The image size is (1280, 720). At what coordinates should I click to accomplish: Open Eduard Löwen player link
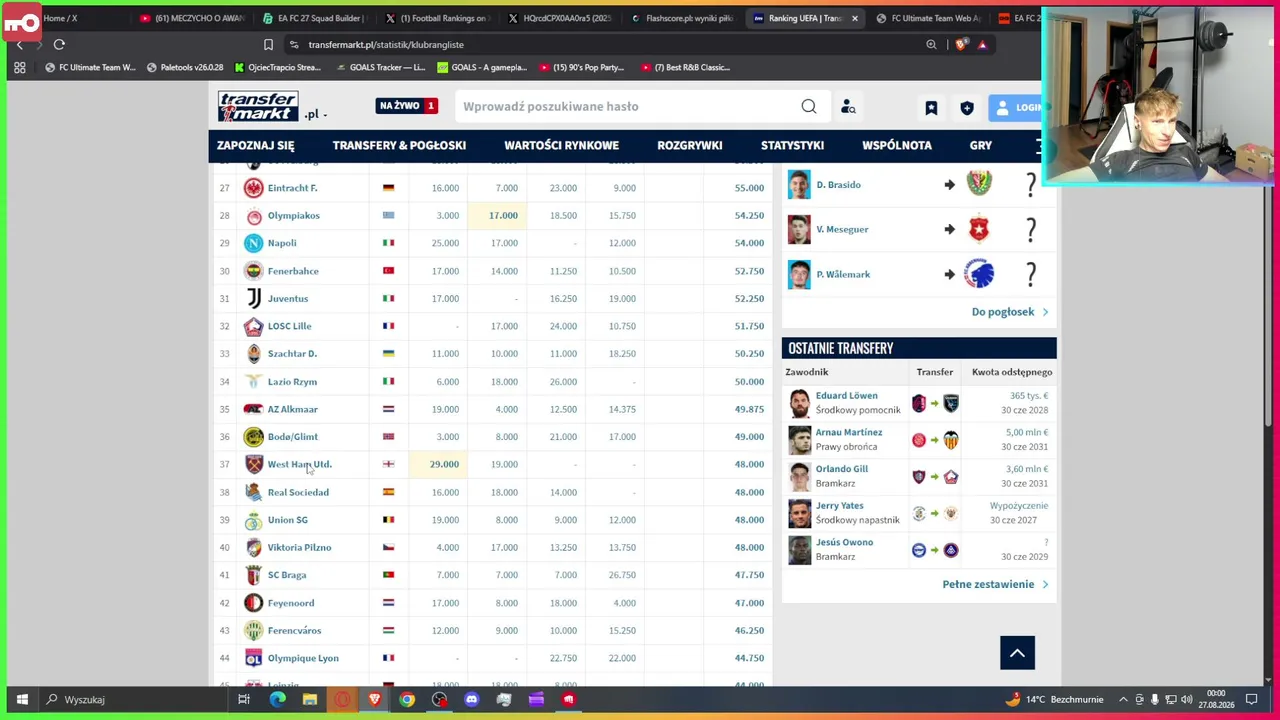(x=846, y=396)
